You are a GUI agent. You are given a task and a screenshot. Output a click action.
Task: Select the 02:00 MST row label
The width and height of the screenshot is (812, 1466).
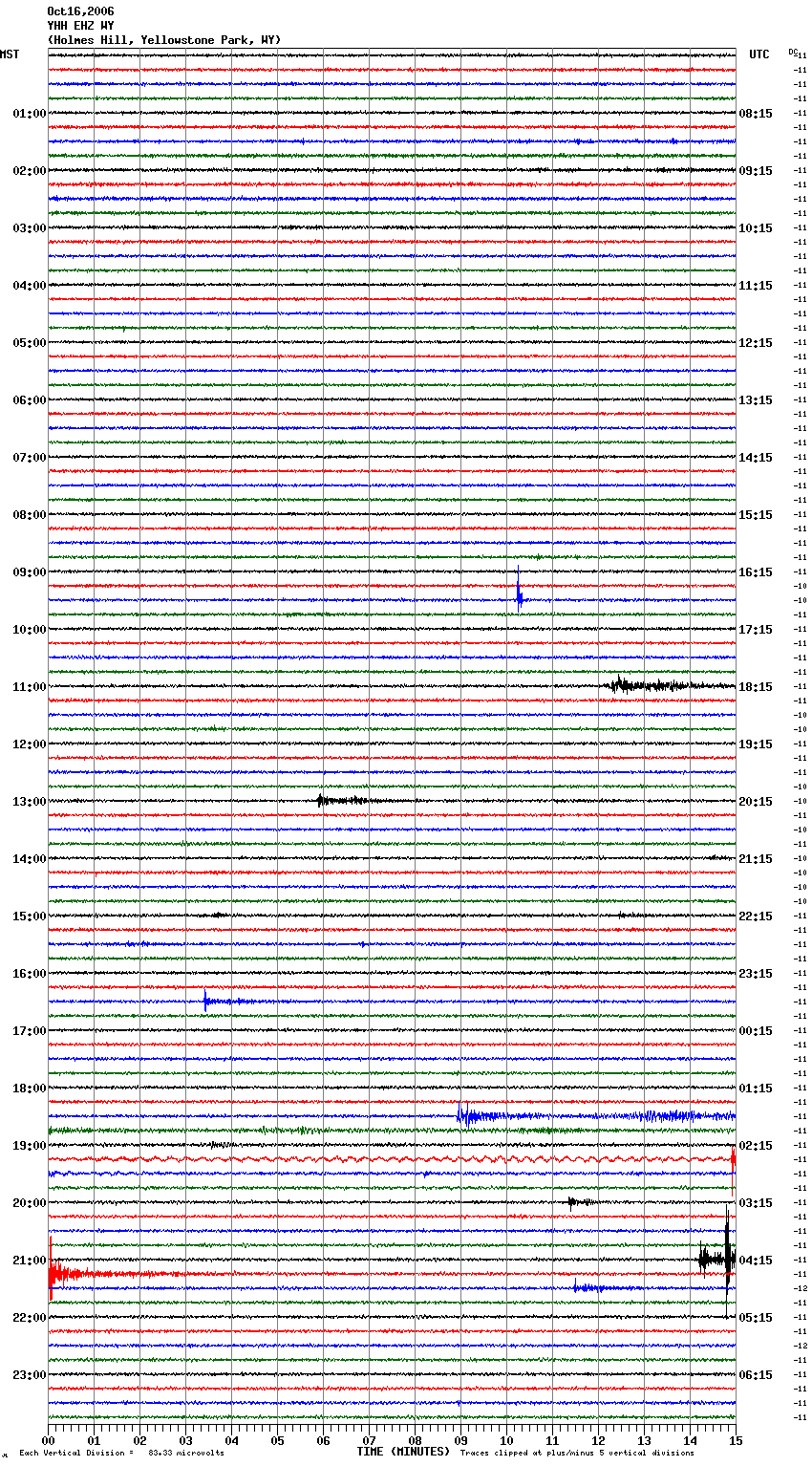[x=30, y=171]
